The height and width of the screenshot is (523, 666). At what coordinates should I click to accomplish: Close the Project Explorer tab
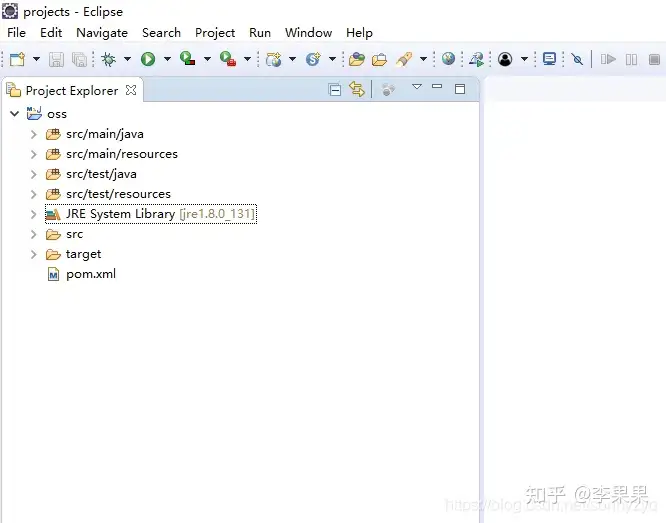pyautogui.click(x=131, y=90)
